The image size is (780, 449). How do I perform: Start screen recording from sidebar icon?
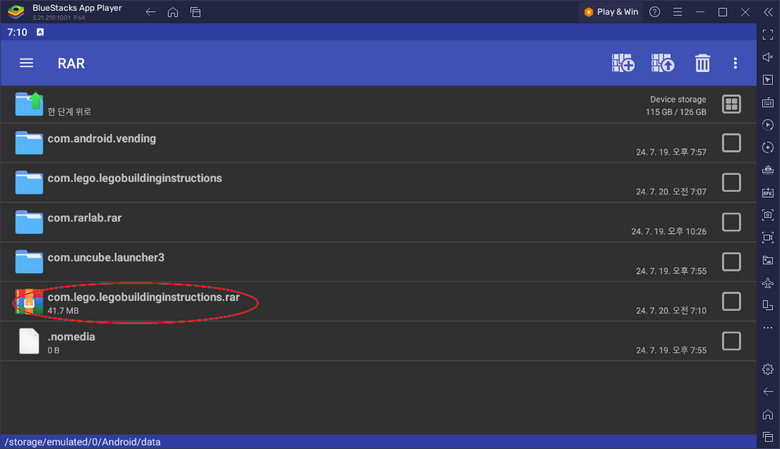point(768,238)
